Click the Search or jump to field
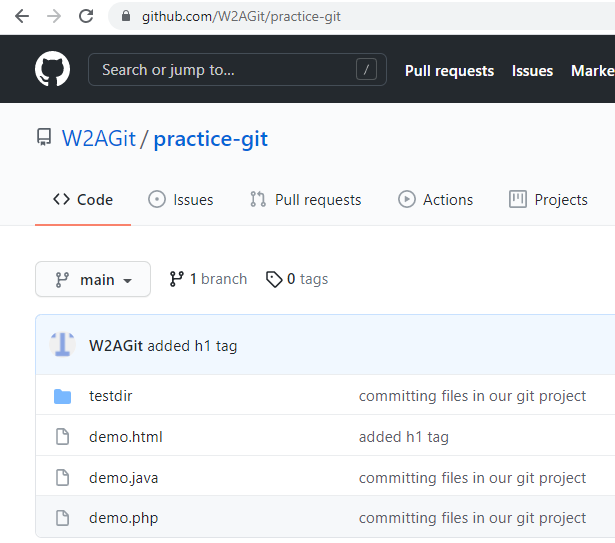This screenshot has width=615, height=543. [x=237, y=70]
